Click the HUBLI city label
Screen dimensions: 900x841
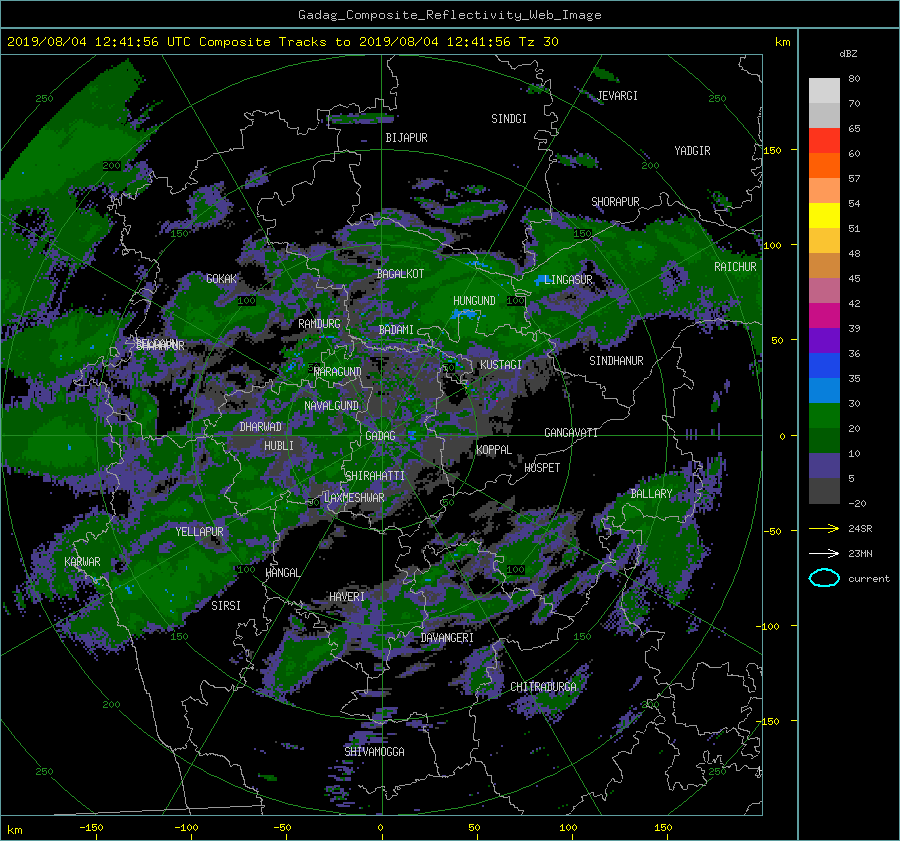point(279,445)
